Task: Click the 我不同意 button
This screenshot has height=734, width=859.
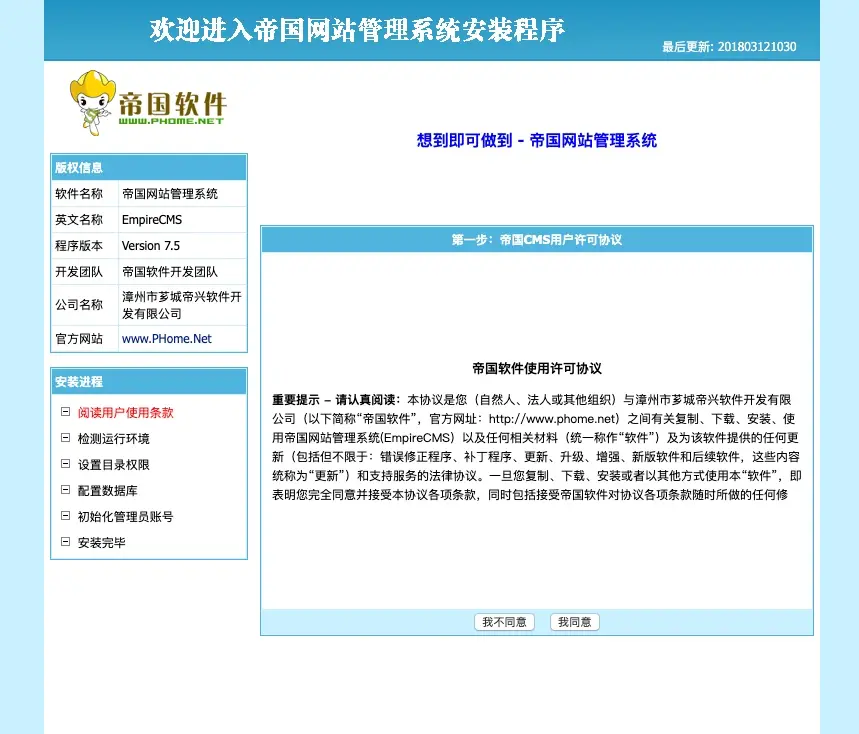Action: [504, 622]
